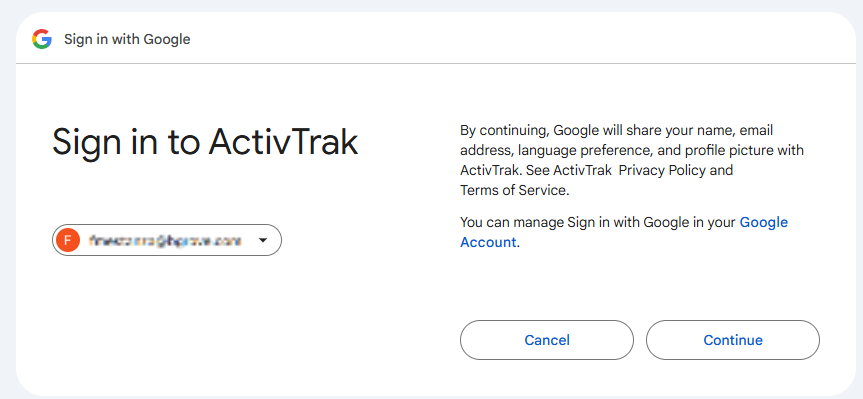Click the orange F account avatar

pyautogui.click(x=68, y=240)
